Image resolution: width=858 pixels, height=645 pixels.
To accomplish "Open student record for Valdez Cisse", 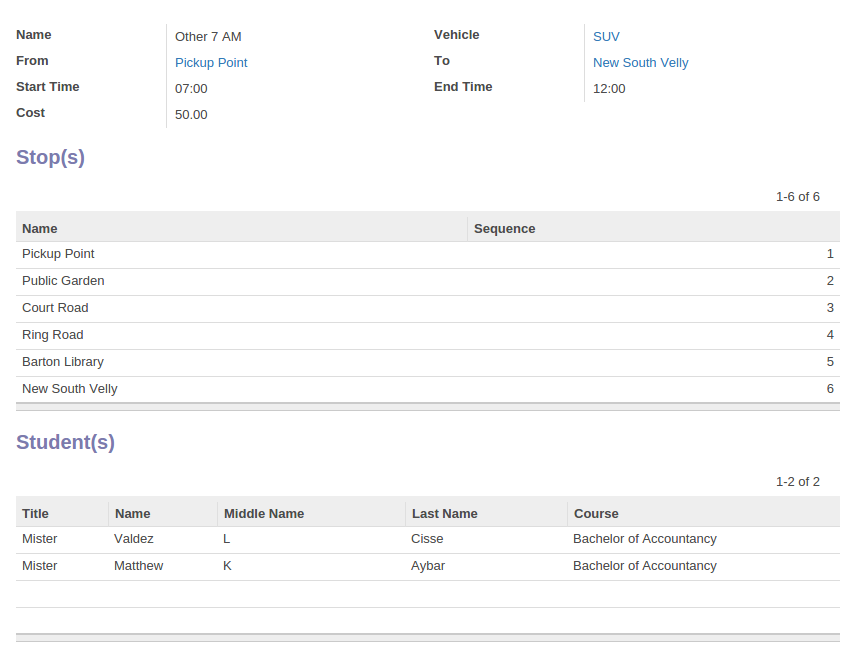I will click(x=428, y=539).
